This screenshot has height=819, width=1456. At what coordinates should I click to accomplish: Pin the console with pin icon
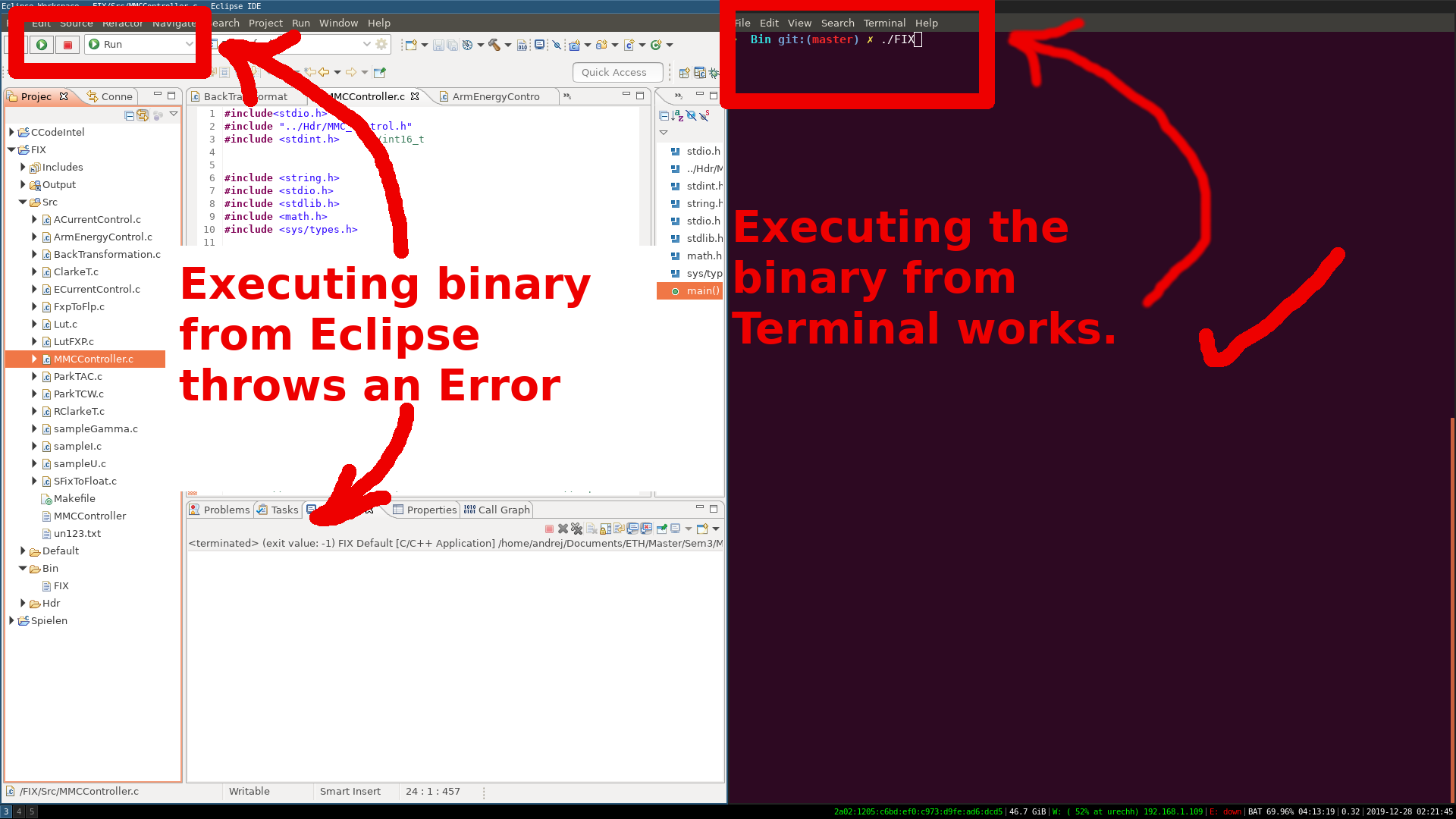[661, 529]
